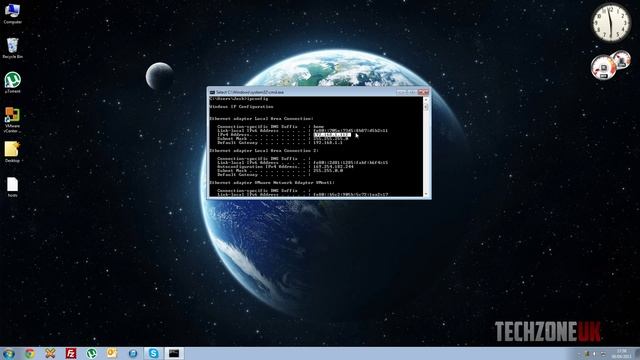
Task: Click the cmd scrollbar up arrow
Action: click(426, 100)
